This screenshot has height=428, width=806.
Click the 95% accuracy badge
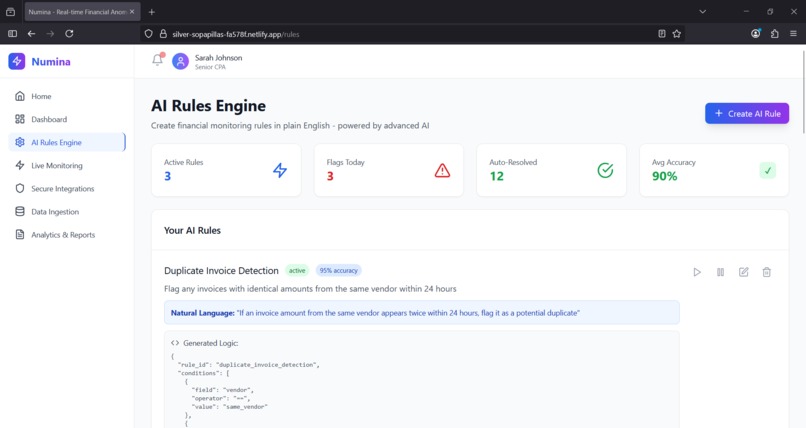tap(338, 270)
